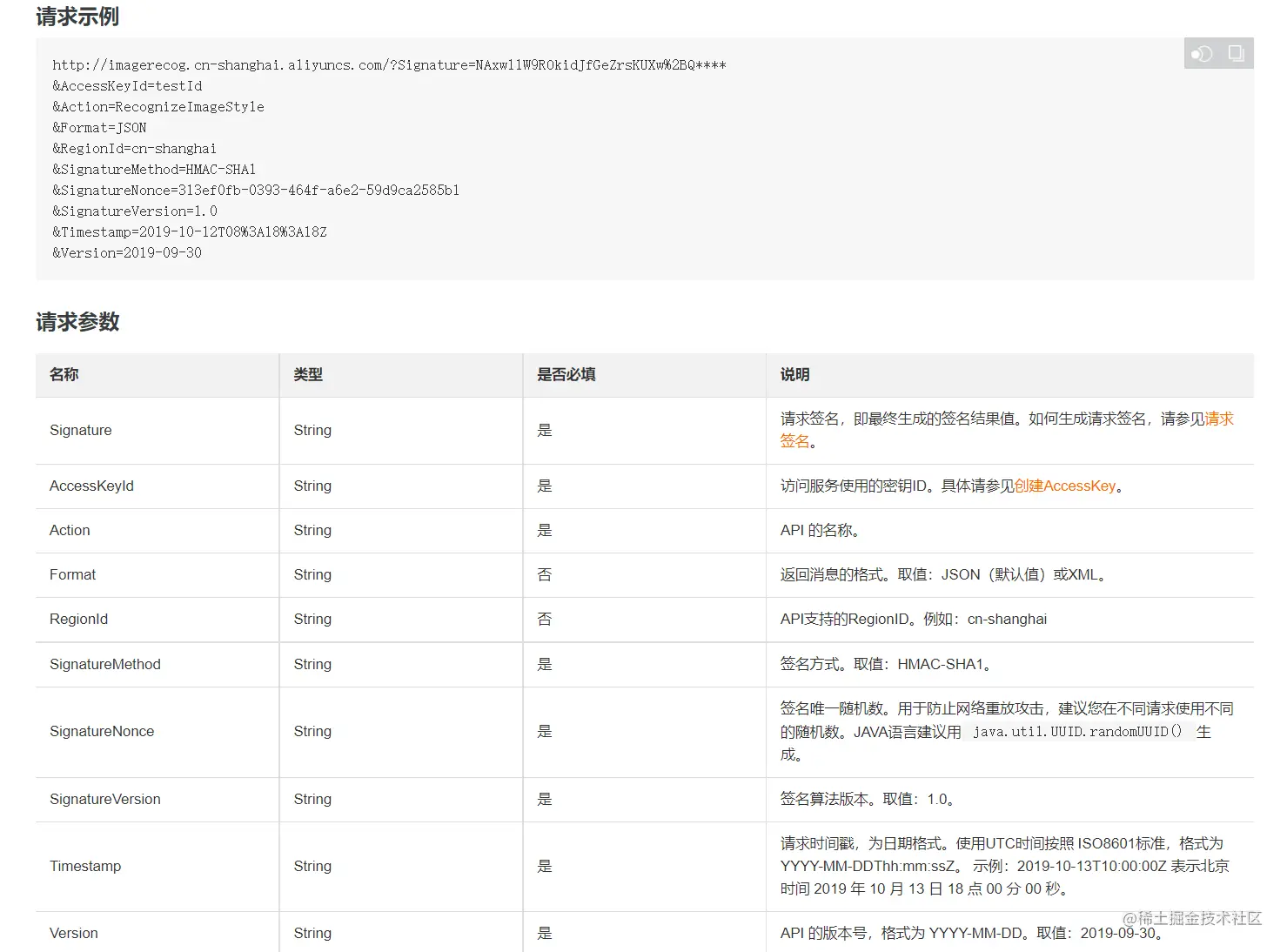
Task: Open the 创建AccessKey link
Action: (x=1066, y=486)
